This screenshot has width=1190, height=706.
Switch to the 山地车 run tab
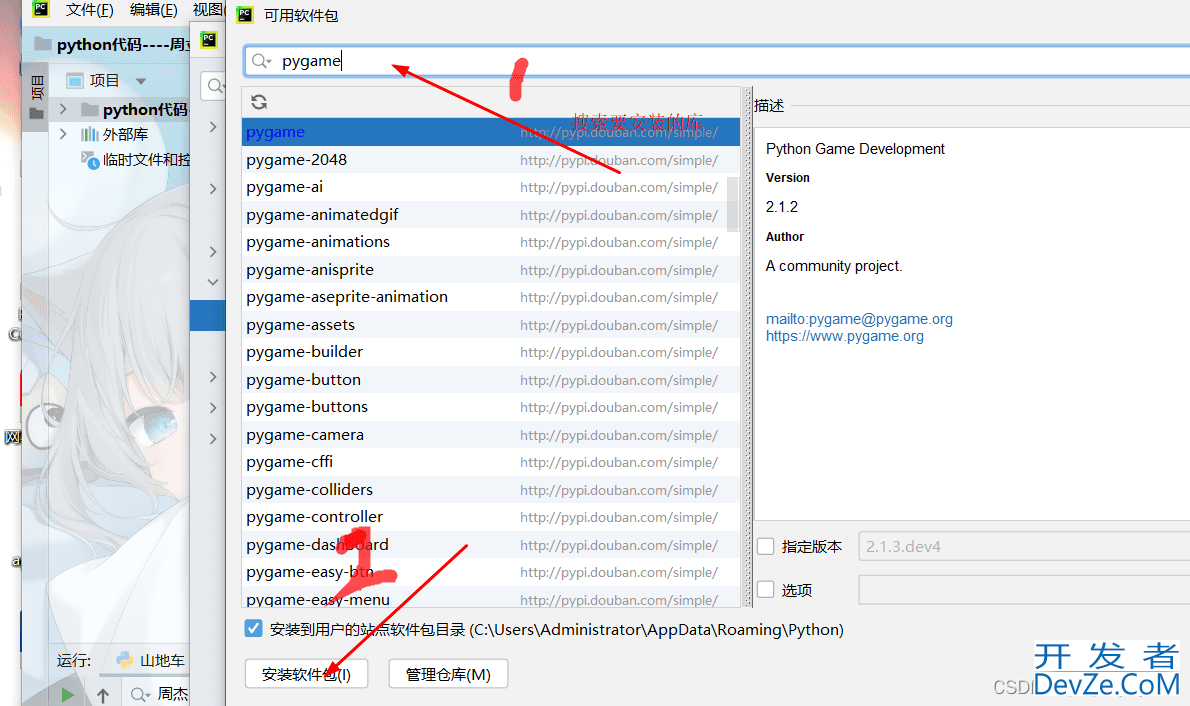click(x=150, y=660)
